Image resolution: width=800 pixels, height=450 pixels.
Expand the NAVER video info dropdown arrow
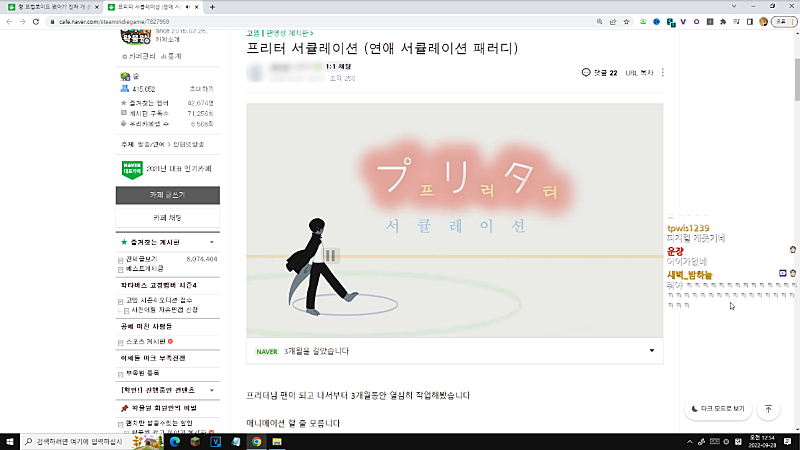click(652, 351)
